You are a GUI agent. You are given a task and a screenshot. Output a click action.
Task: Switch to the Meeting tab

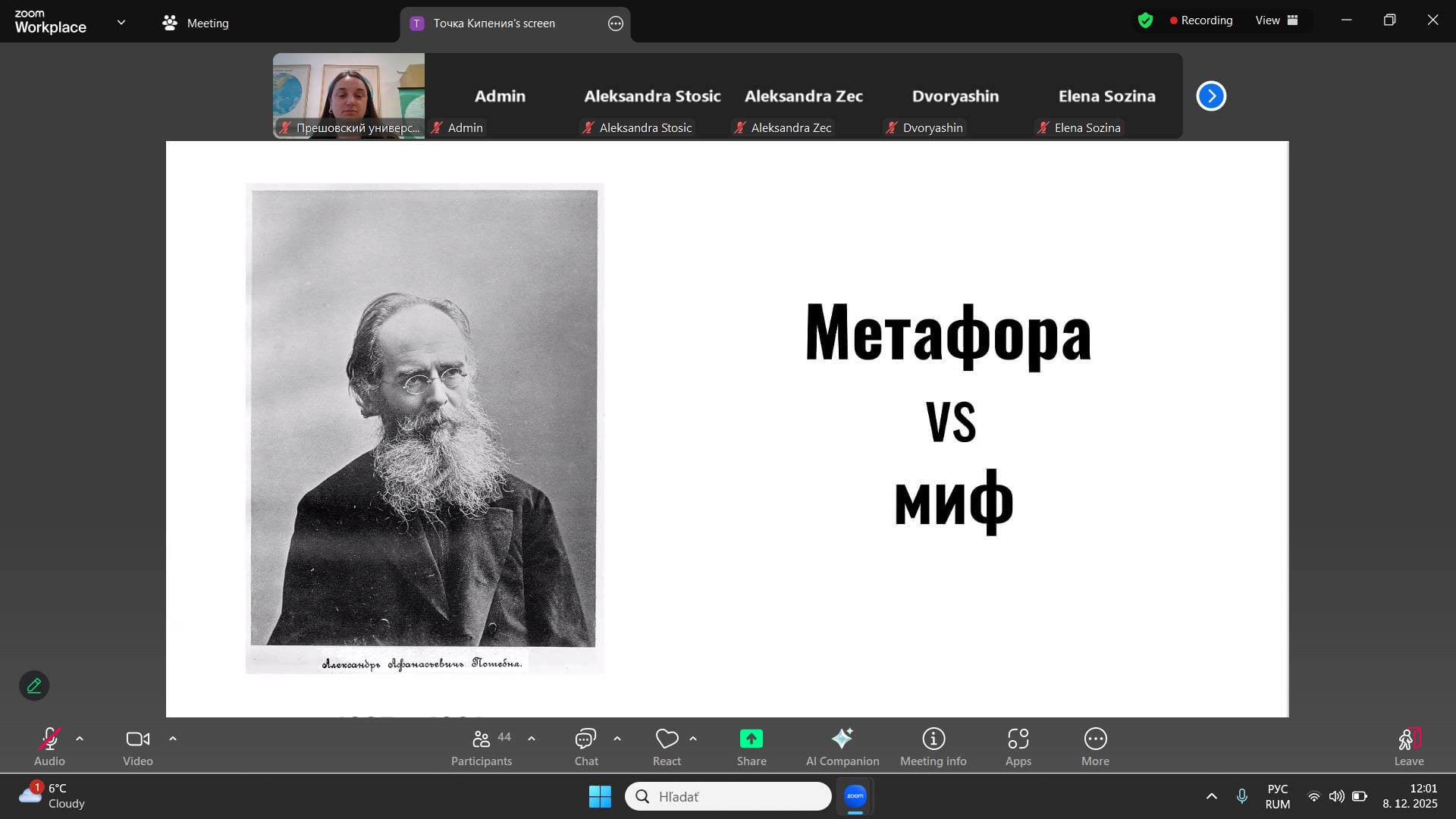pyautogui.click(x=196, y=24)
